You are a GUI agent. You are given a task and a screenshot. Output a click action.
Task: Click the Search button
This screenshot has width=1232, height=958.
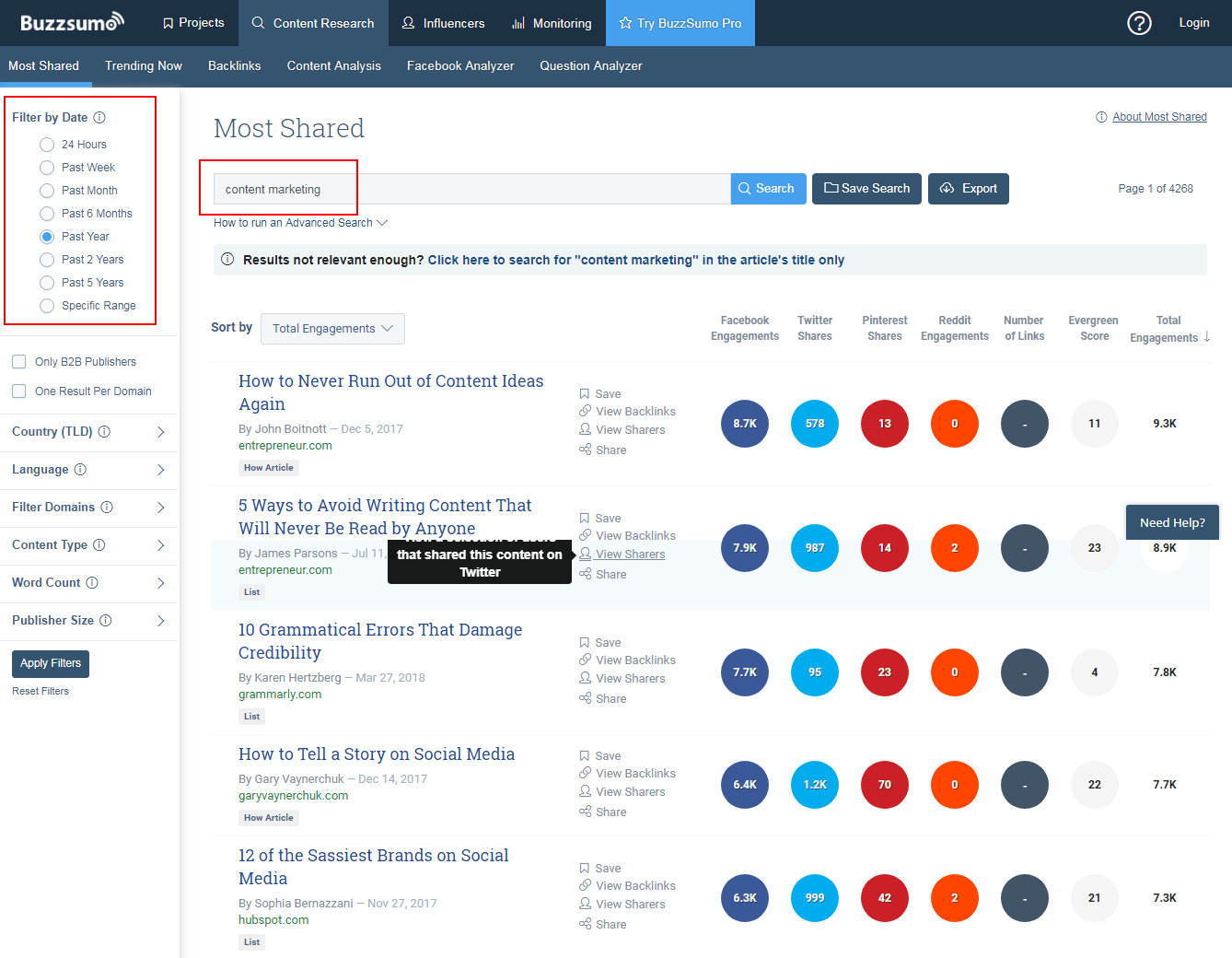tap(768, 189)
